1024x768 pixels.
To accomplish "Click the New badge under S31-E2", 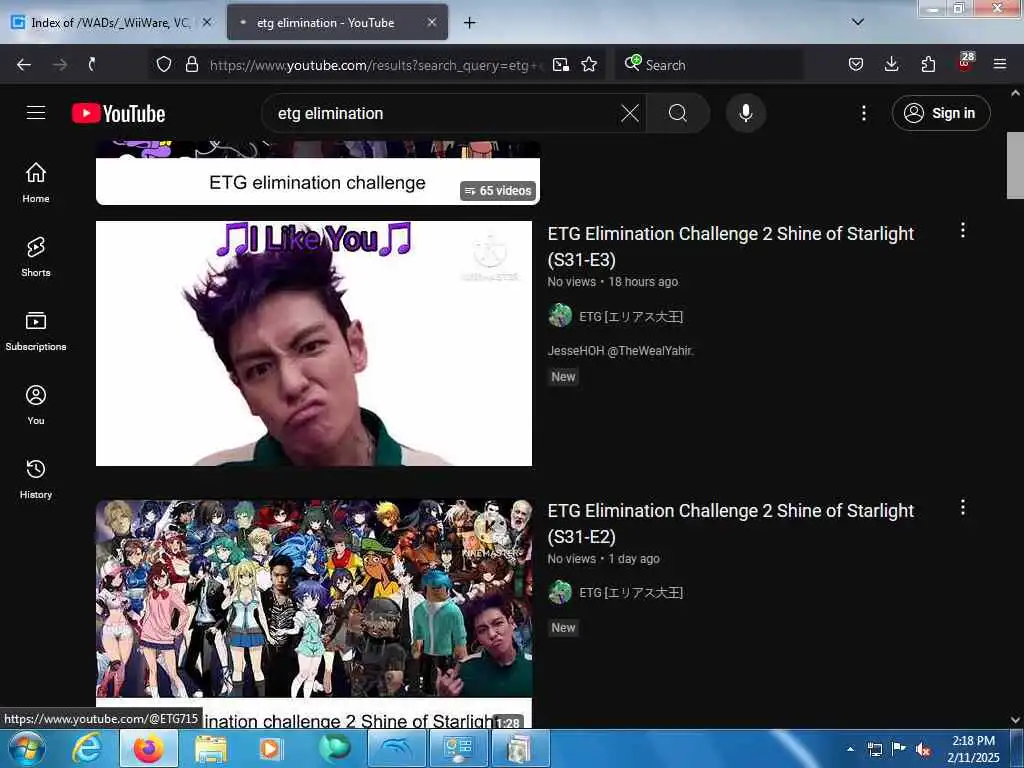I will point(563,628).
